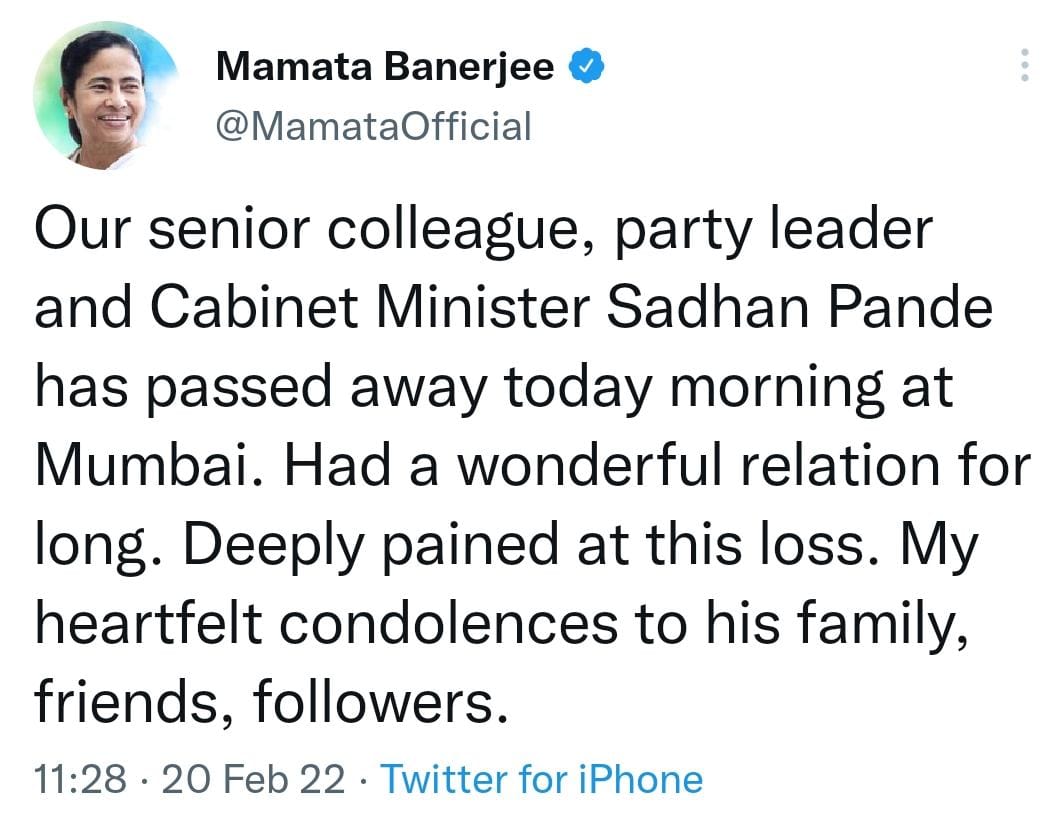
Task: Click the phrase heartfelt condolences
Action: pyautogui.click(x=327, y=623)
